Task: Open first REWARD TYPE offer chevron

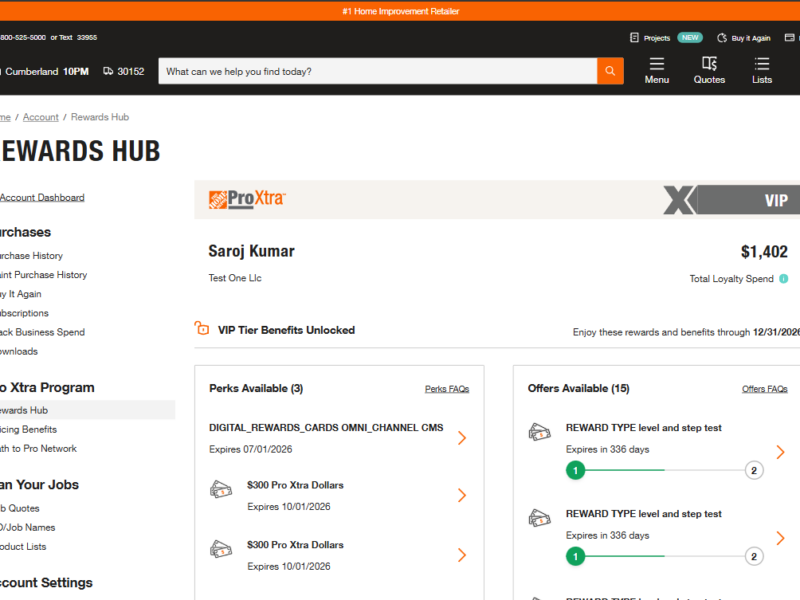Action: click(x=780, y=453)
